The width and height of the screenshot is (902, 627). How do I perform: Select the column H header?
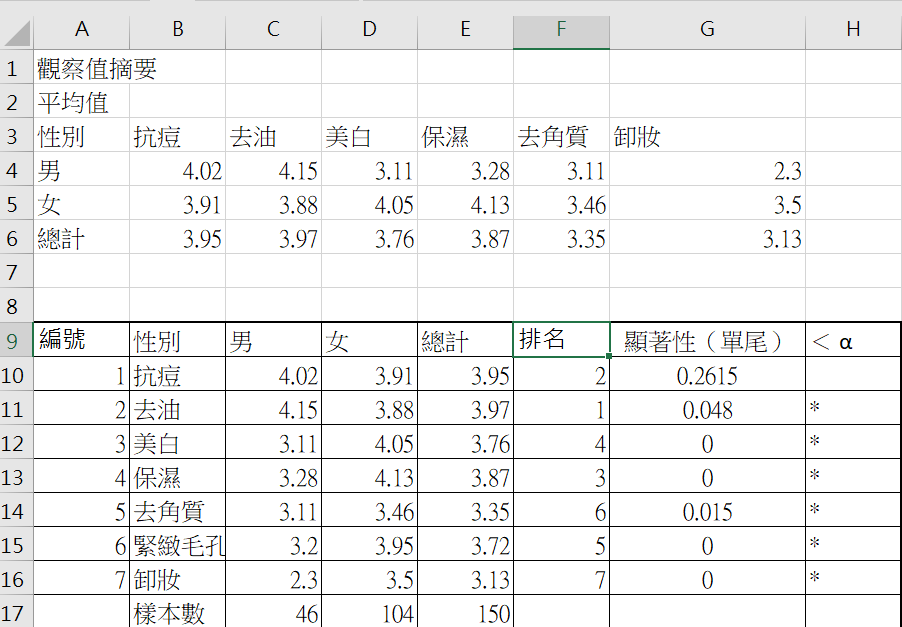tap(852, 30)
